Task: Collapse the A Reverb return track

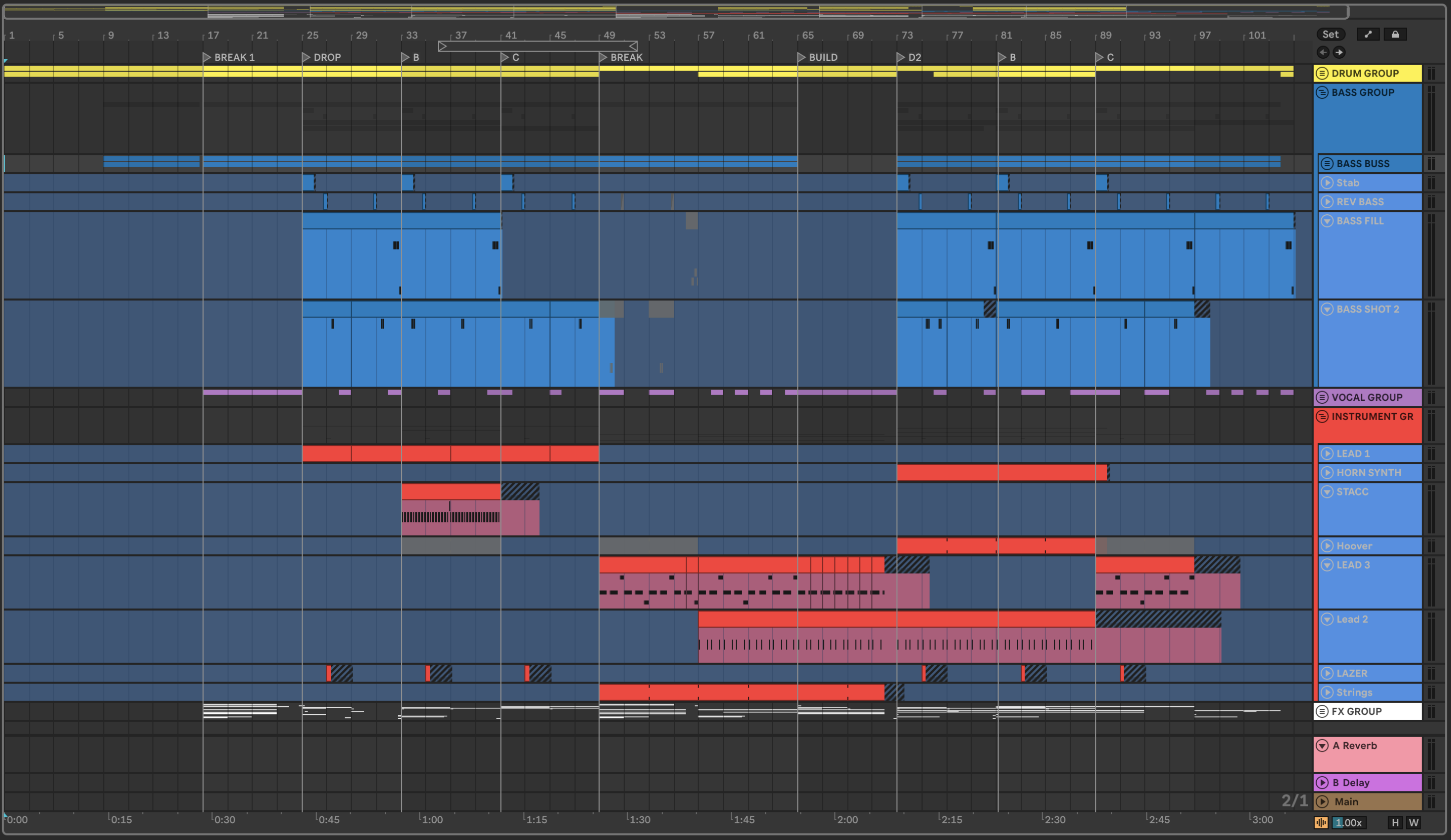Action: pos(1323,746)
